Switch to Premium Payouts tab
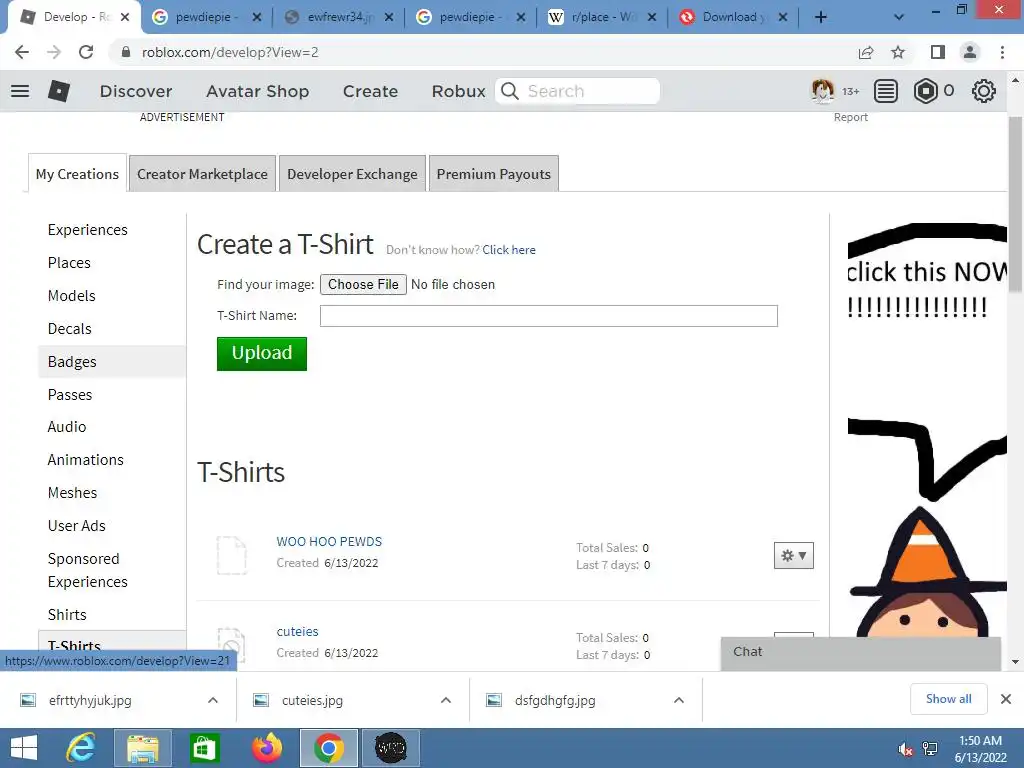 [494, 174]
